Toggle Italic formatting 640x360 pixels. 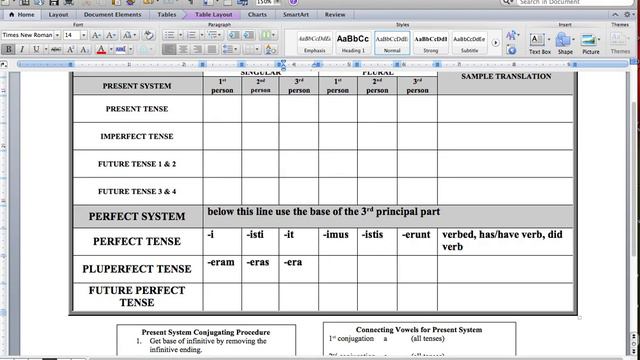click(x=22, y=49)
